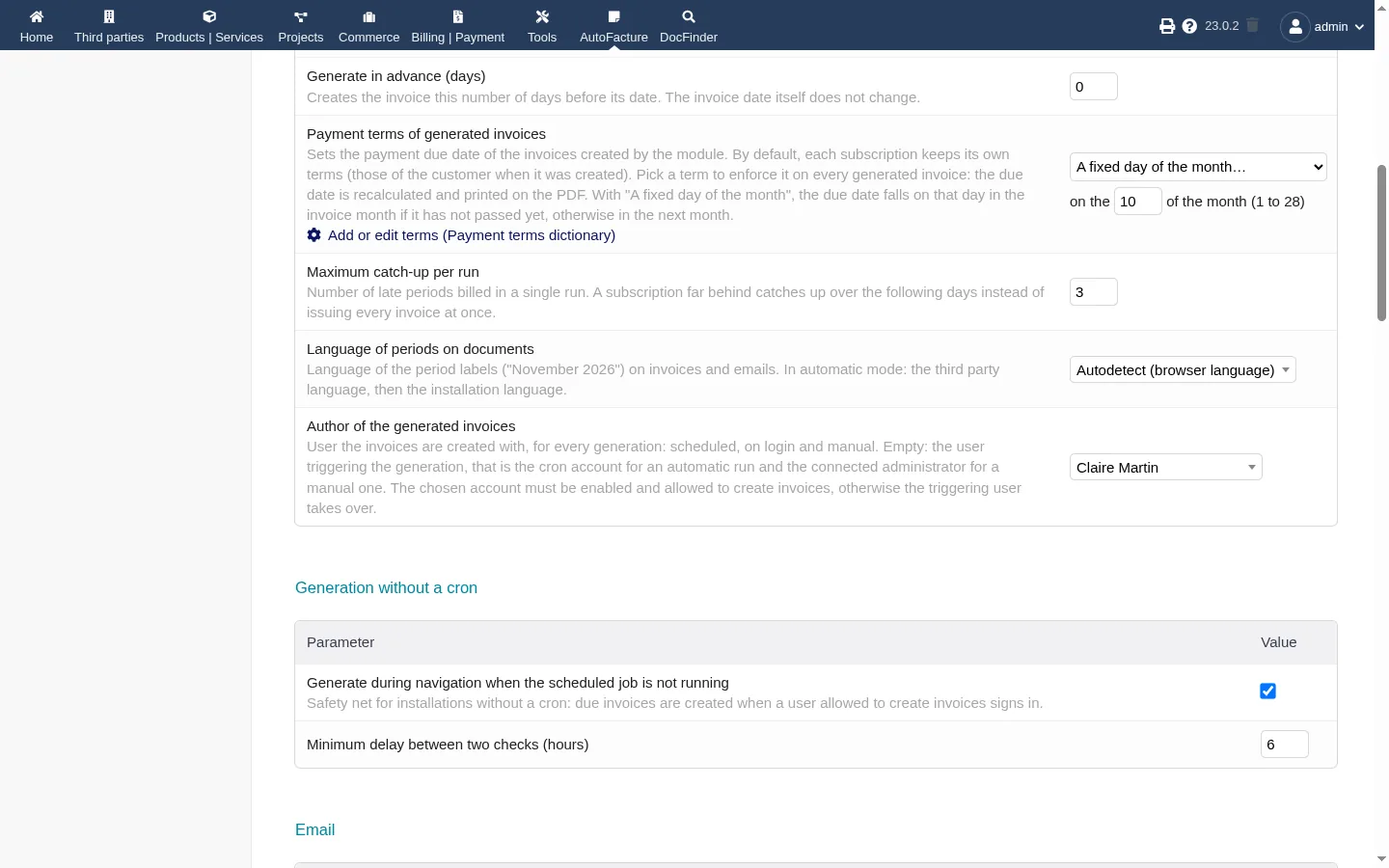Open Billing | Payment document icon
The width and height of the screenshot is (1389, 868).
click(x=458, y=16)
